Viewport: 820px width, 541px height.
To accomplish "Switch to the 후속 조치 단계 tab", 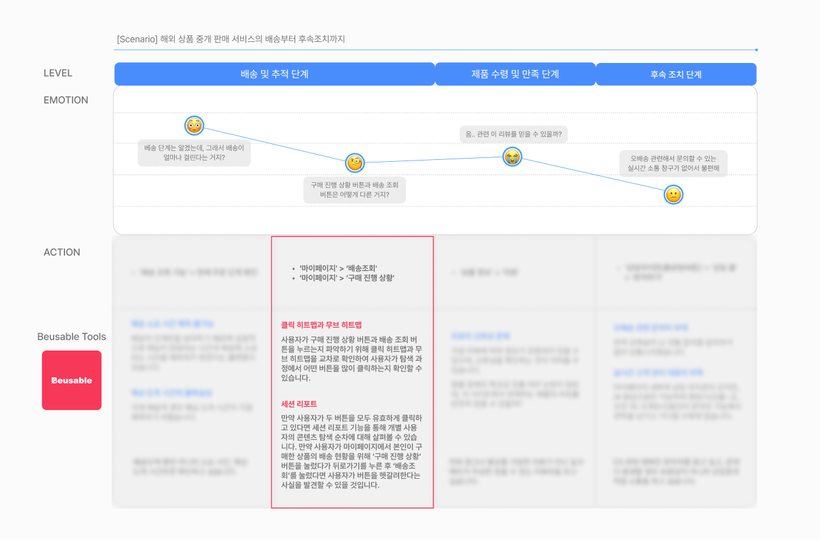I will (676, 74).
